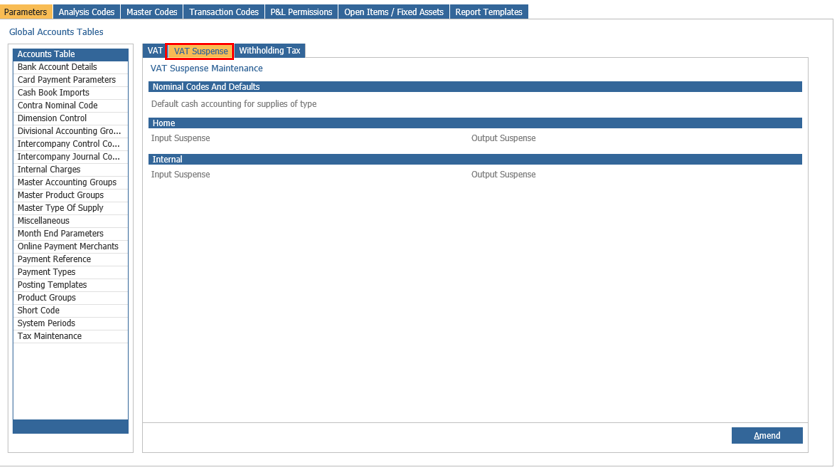This screenshot has height=471, width=835.
Task: Choose Month End Parameters entry
Action: (x=60, y=234)
